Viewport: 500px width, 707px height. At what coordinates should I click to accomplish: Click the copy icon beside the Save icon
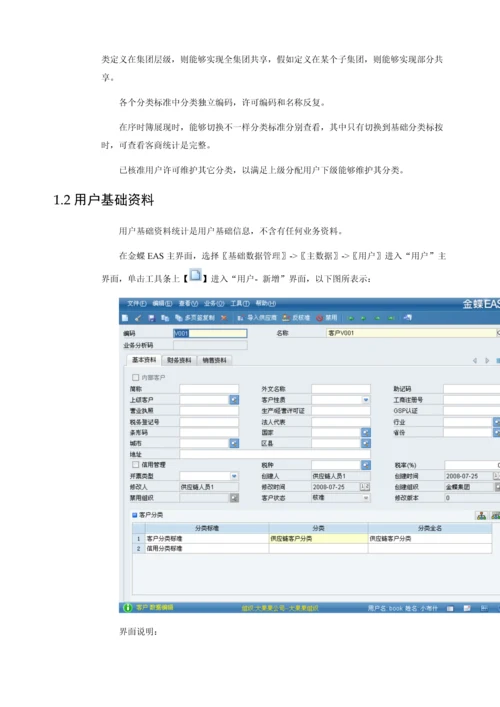(x=165, y=318)
